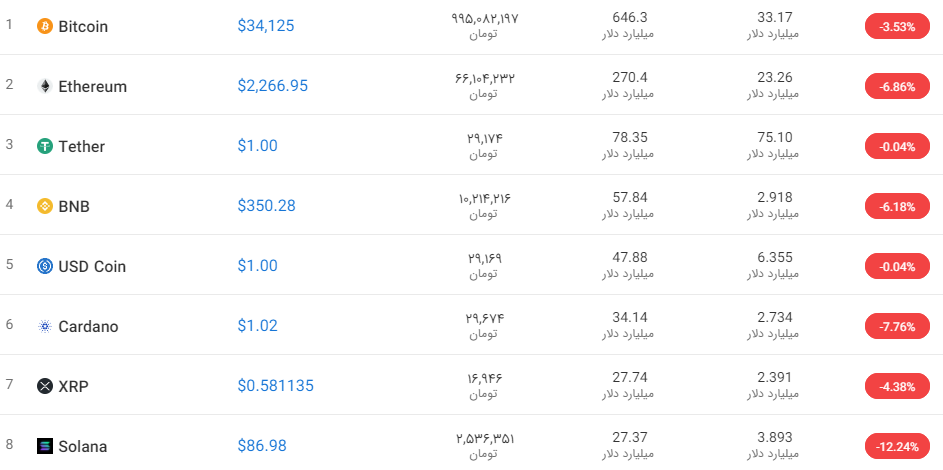The height and width of the screenshot is (470, 943).
Task: Click the 75.10 Tether volume value
Action: click(x=775, y=137)
